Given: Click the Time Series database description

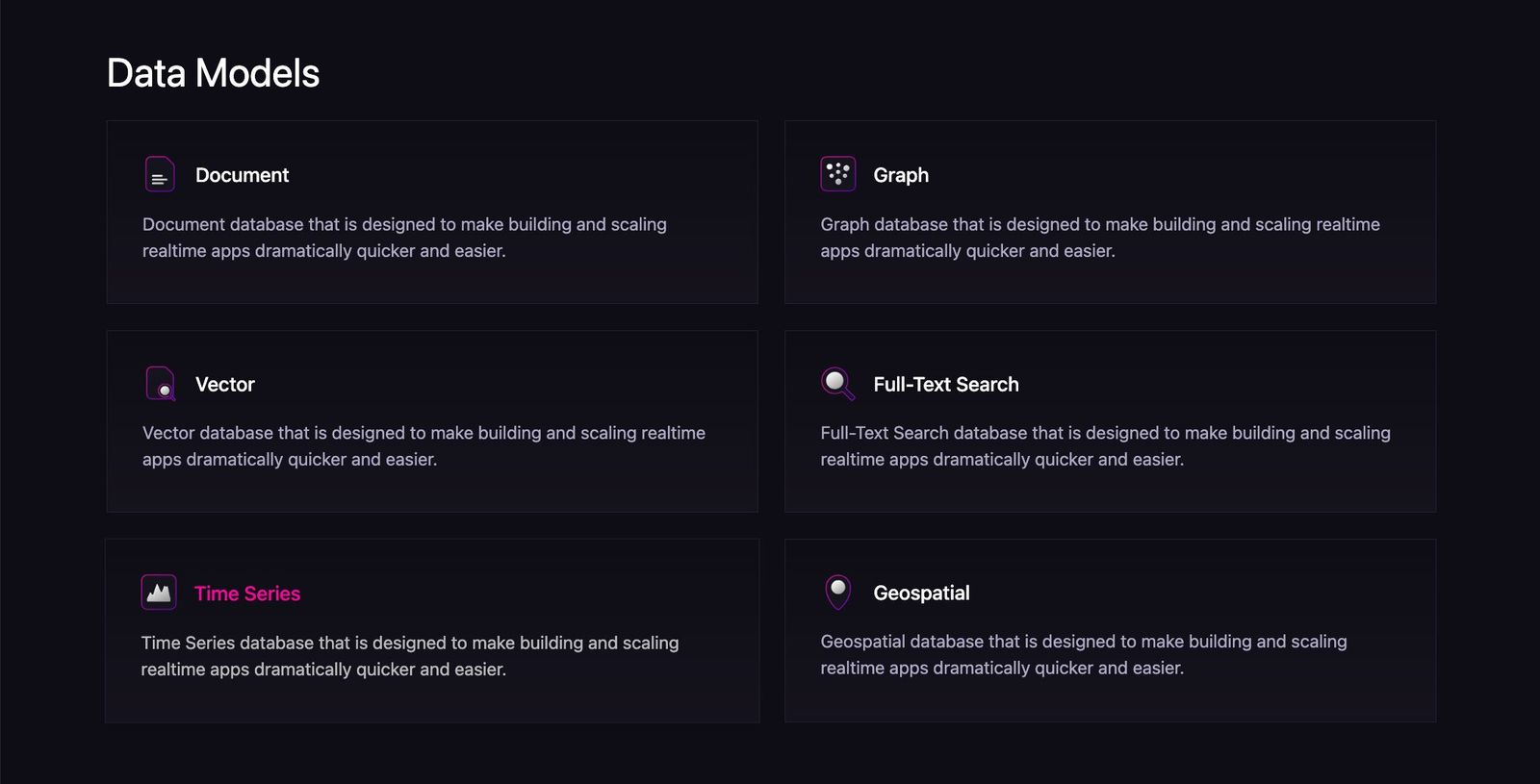Looking at the screenshot, I should click(x=410, y=656).
